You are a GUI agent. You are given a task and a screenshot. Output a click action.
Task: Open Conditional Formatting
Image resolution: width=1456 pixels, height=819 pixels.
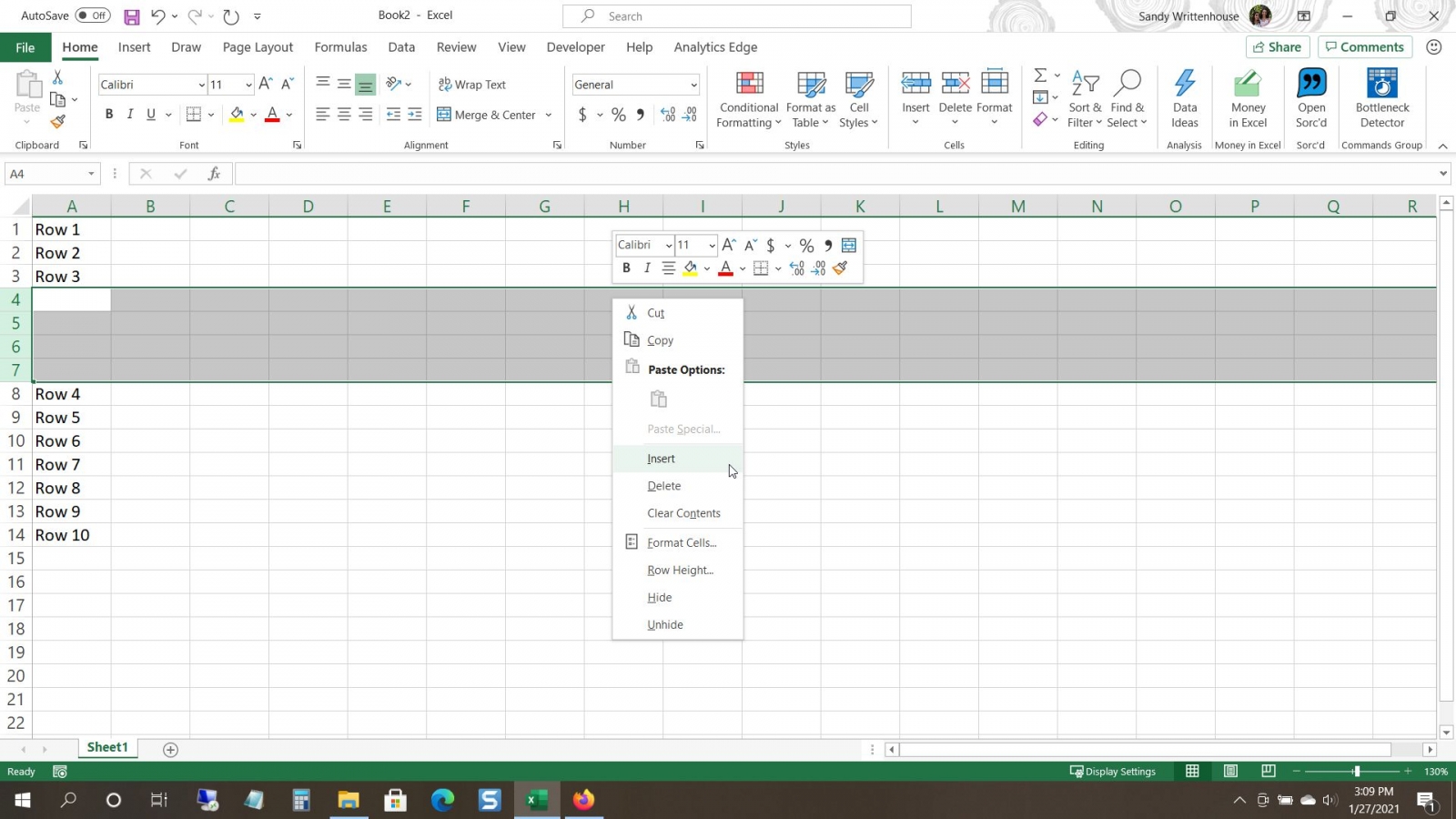pyautogui.click(x=749, y=100)
